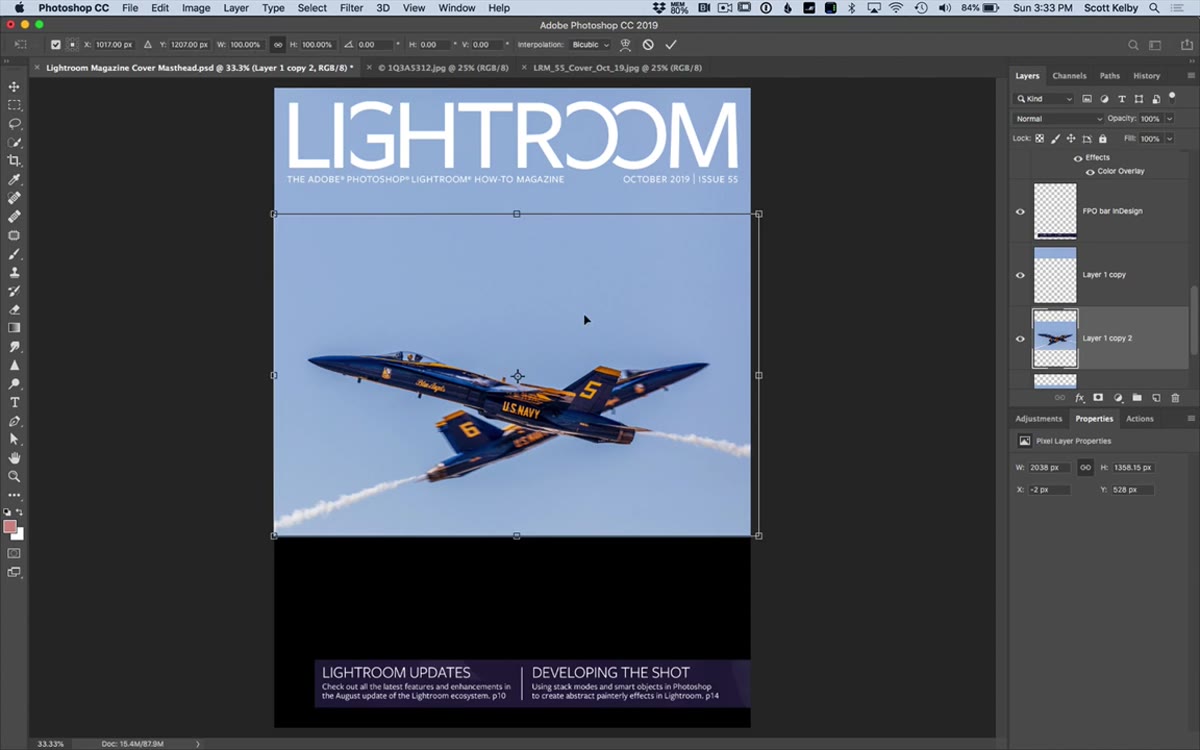Open the Layers panel options menu
This screenshot has height=750, width=1200.
pyautogui.click(x=1190, y=76)
